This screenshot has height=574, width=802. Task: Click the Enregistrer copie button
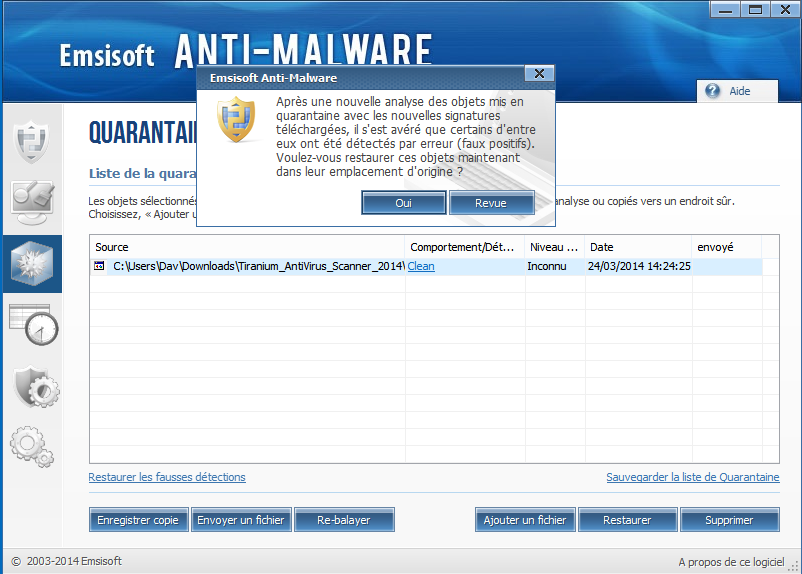[139, 520]
